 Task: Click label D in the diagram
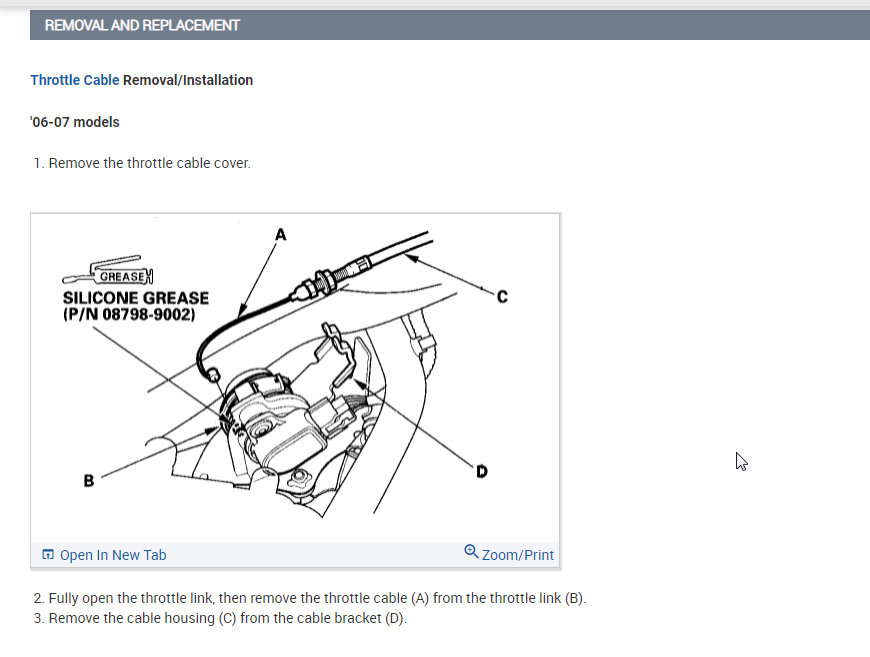[x=482, y=472]
